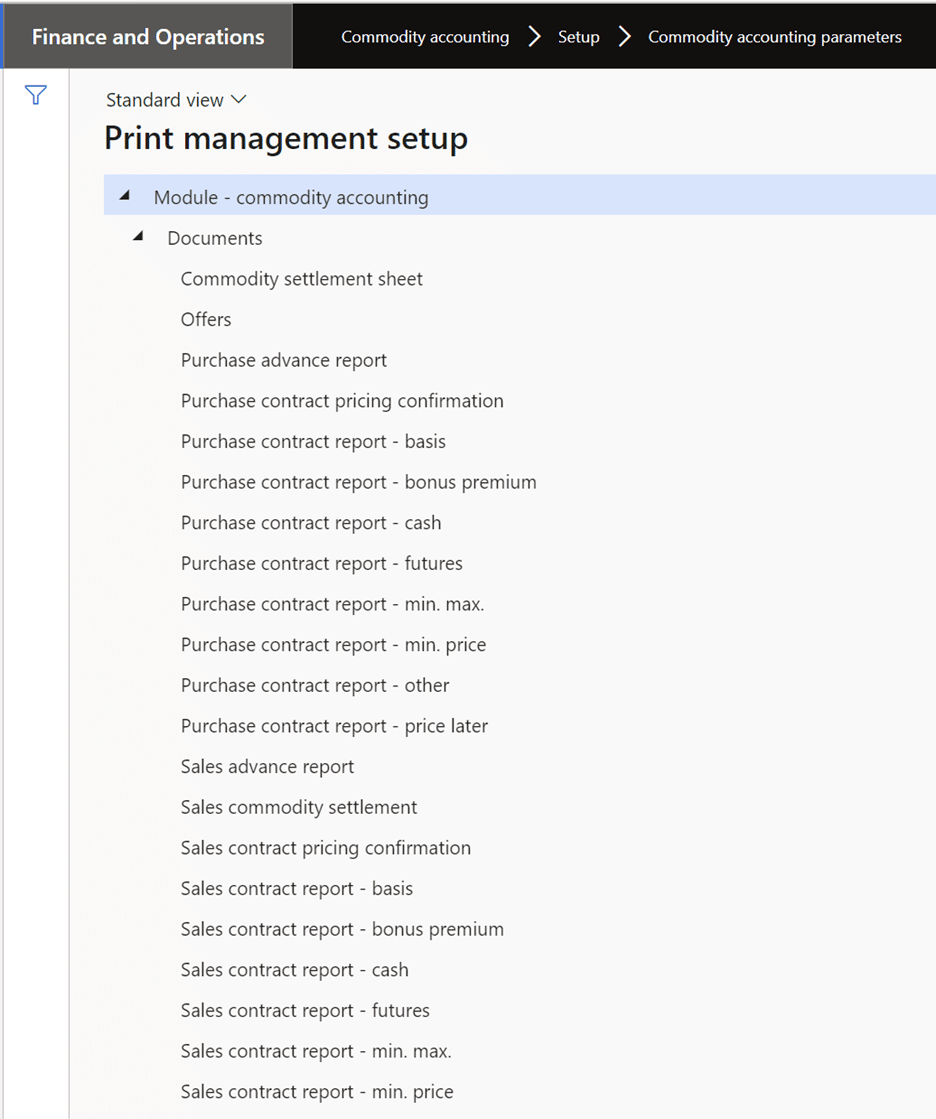
Task: Click the Finance and Operations home logo
Action: coord(146,36)
